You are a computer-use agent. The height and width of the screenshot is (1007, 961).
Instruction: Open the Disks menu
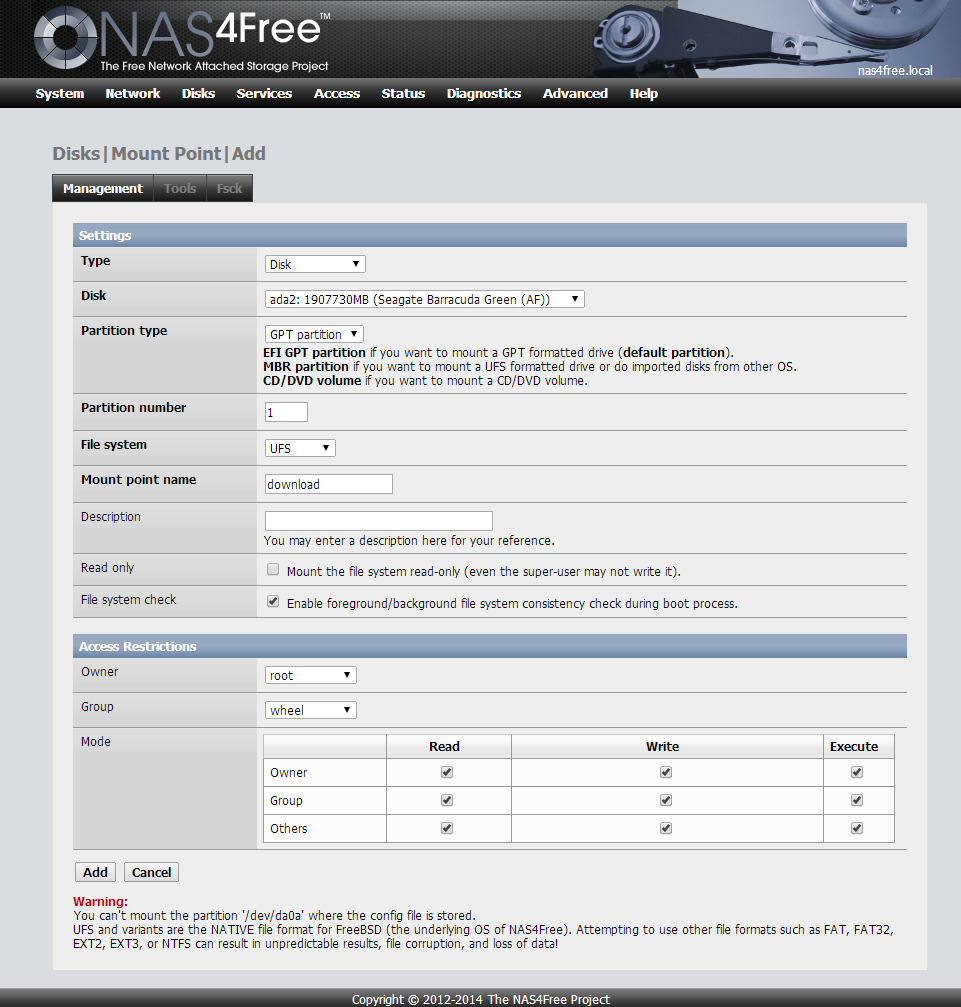pyautogui.click(x=198, y=94)
